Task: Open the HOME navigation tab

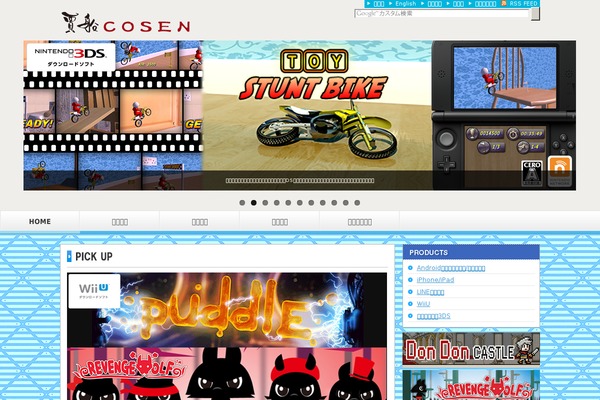Action: [40, 222]
